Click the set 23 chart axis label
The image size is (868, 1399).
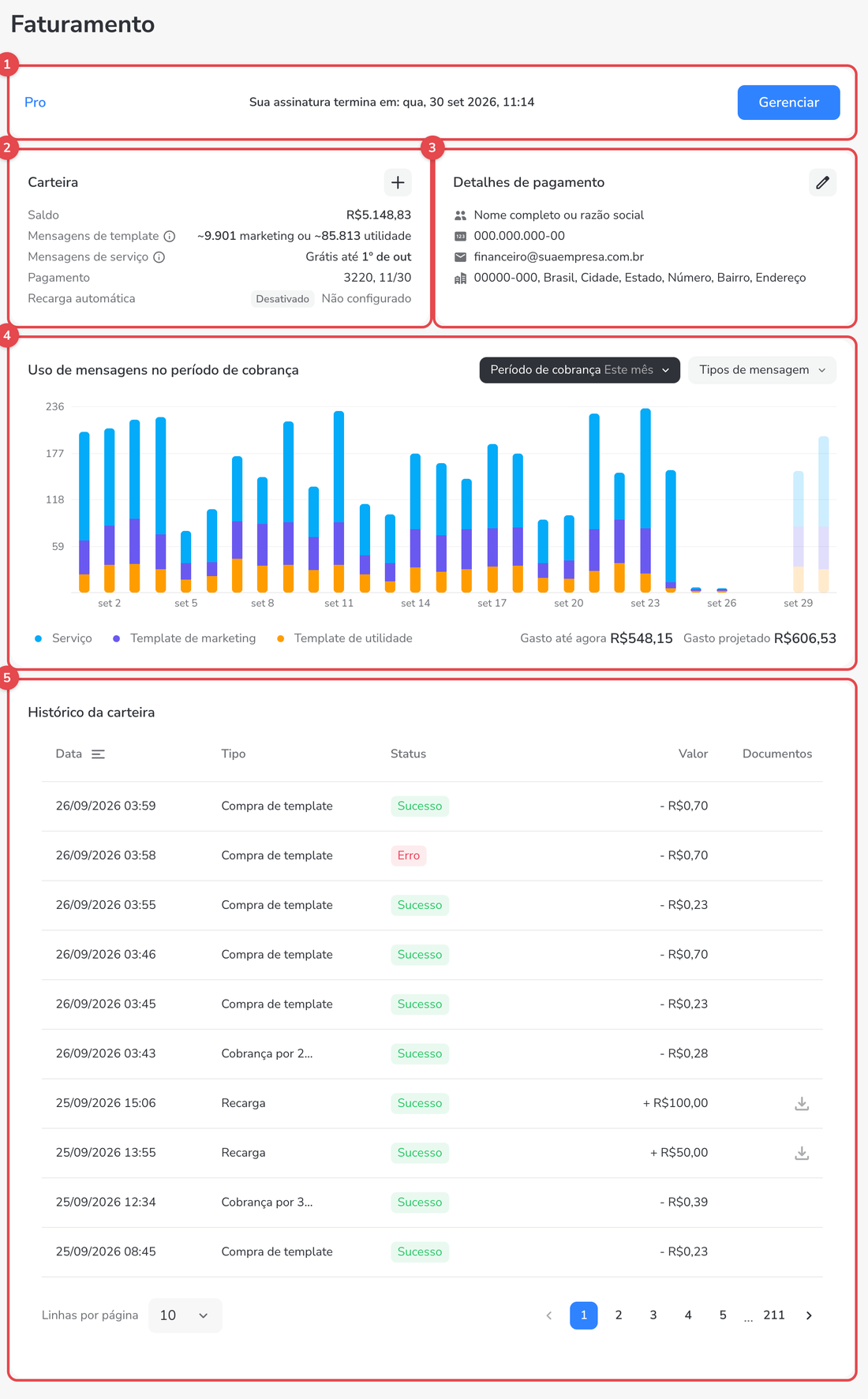[x=645, y=604]
